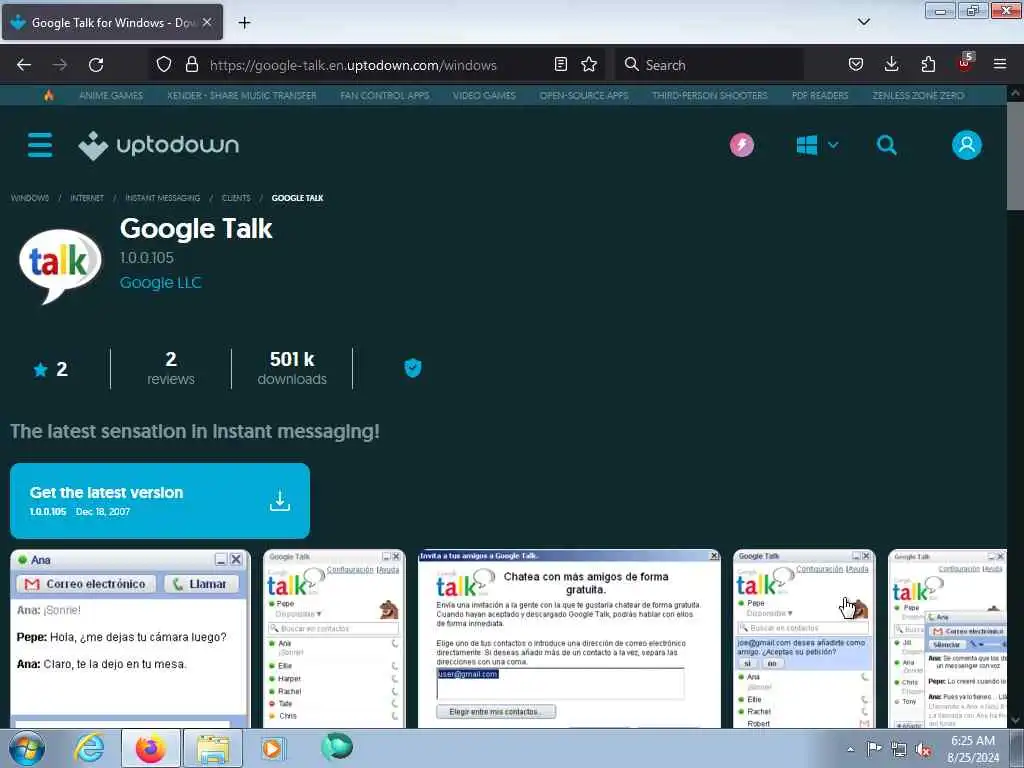Click the muted volume tray icon
The height and width of the screenshot is (768, 1024).
click(923, 749)
